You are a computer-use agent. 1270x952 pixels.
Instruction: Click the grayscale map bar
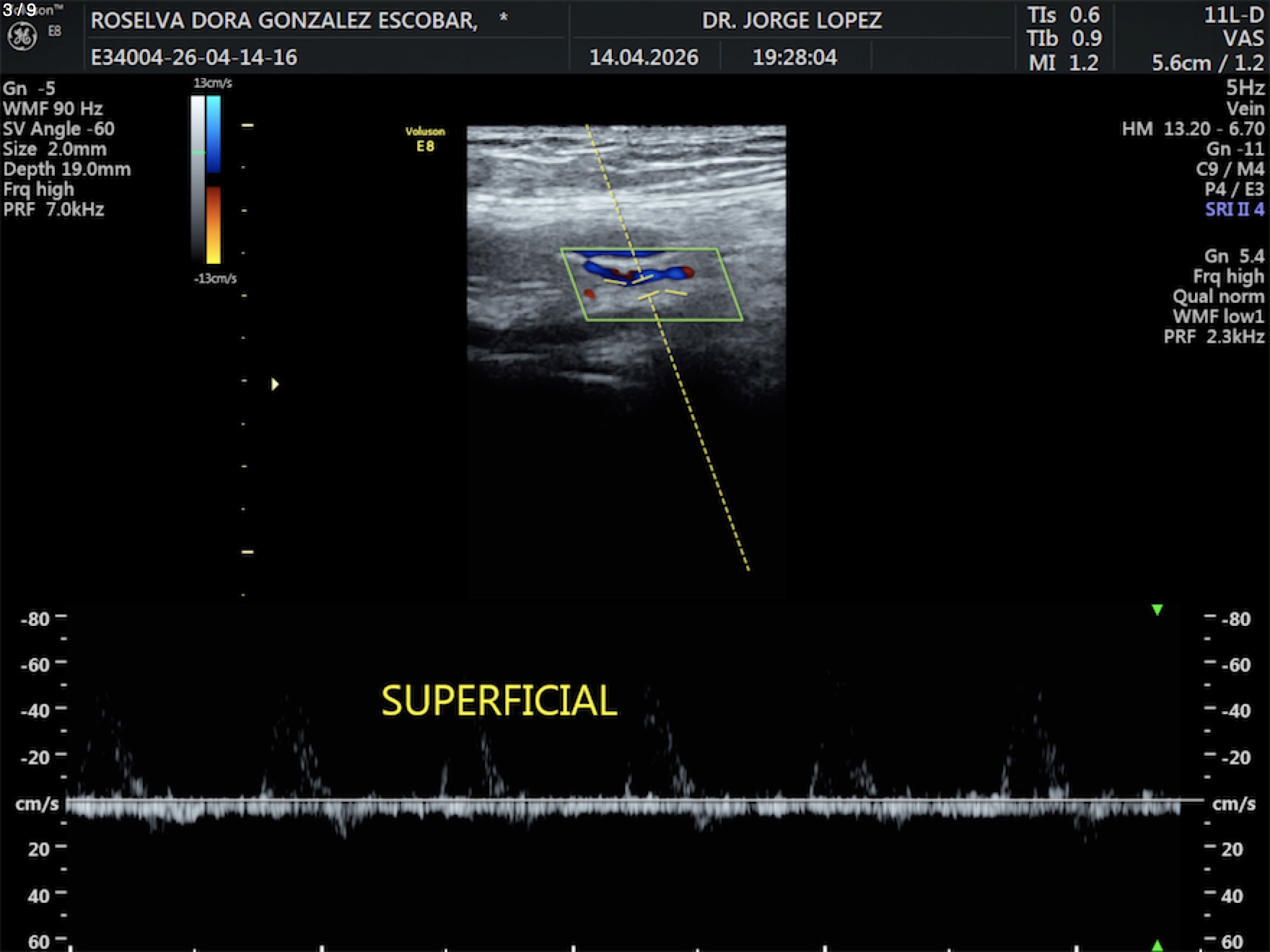click(198, 180)
